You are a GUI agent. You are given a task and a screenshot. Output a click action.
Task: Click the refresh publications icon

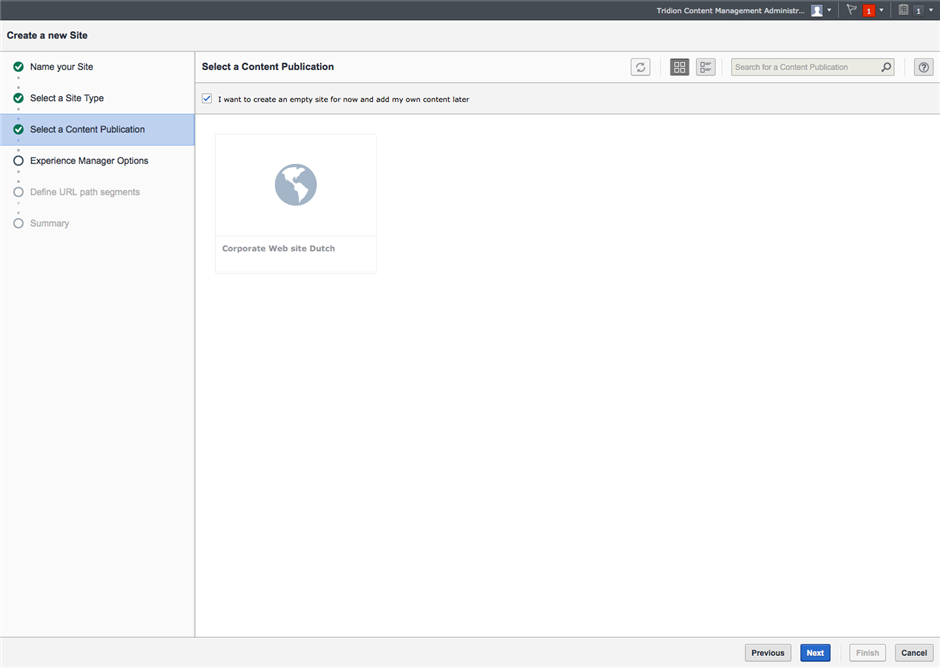click(x=640, y=67)
